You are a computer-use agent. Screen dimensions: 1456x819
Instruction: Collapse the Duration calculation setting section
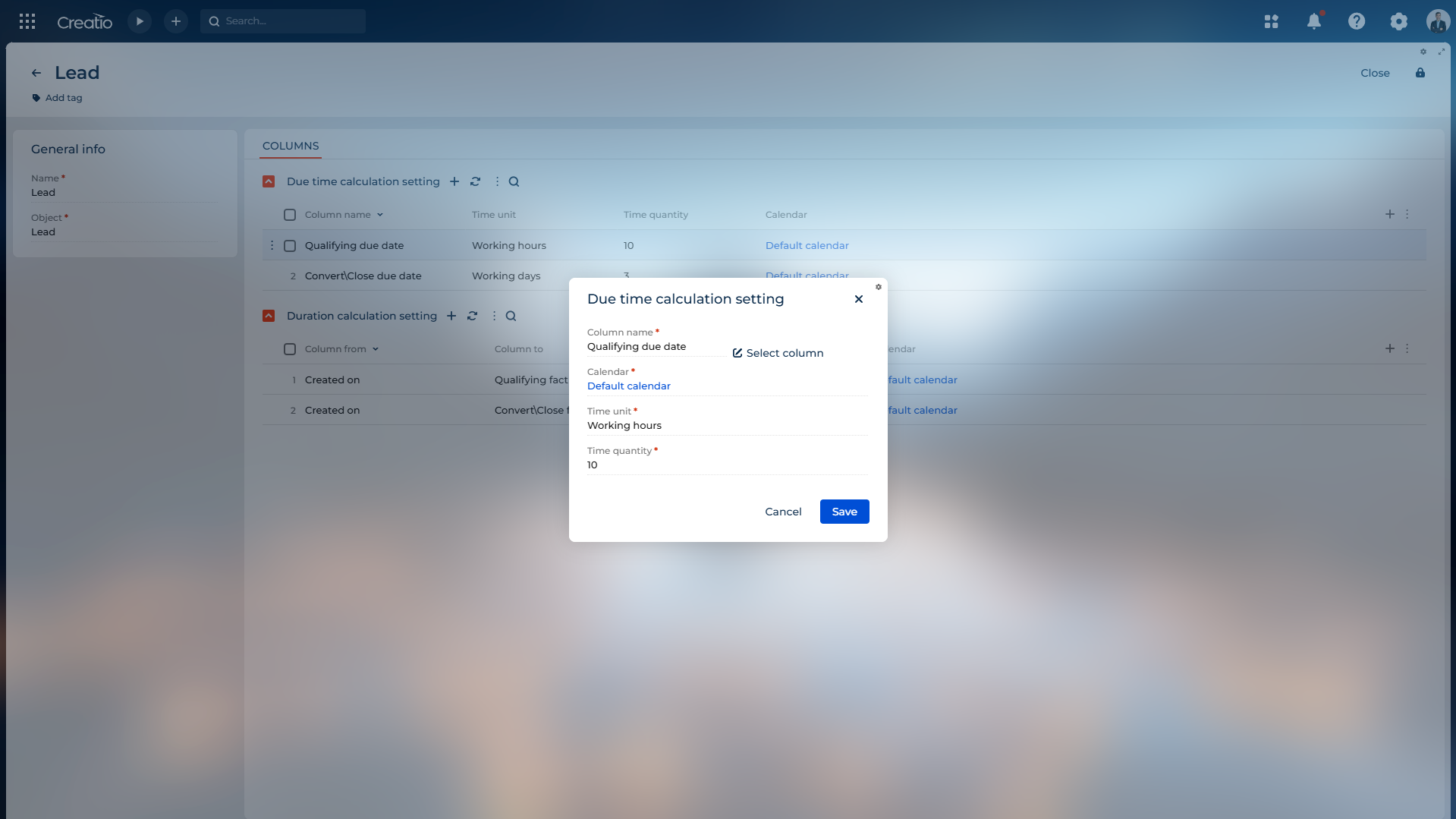pyautogui.click(x=269, y=316)
